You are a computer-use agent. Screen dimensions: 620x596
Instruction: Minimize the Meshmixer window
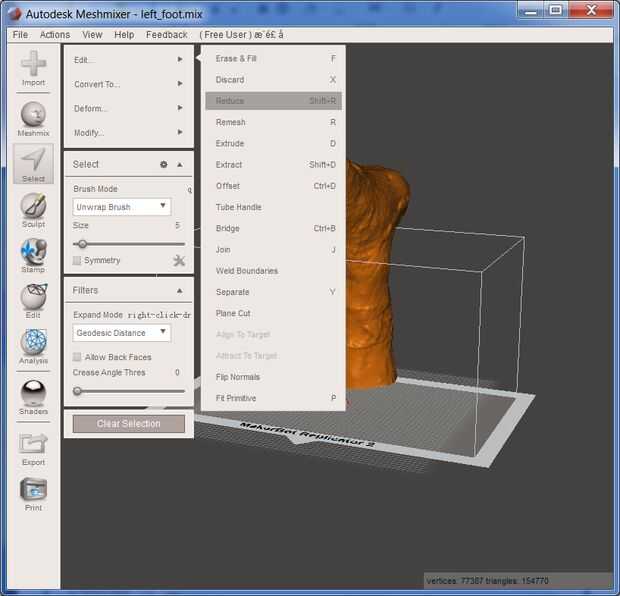[531, 11]
